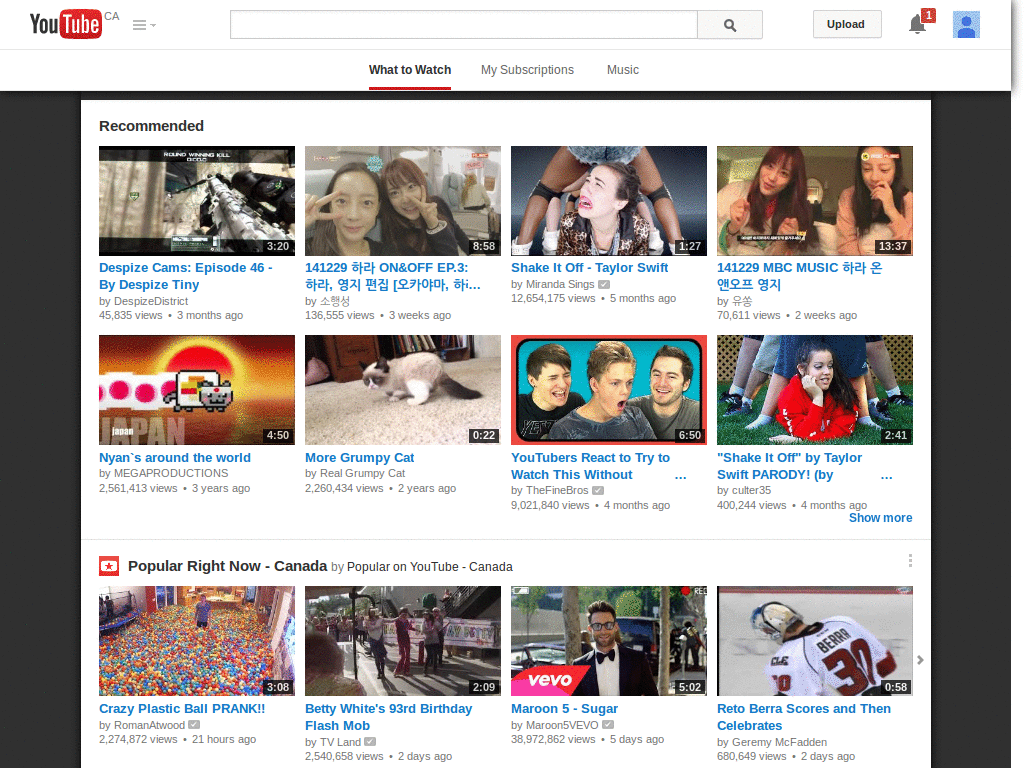The image size is (1024, 768).
Task: Open the More Grumpy Cat title link
Action: click(x=359, y=458)
